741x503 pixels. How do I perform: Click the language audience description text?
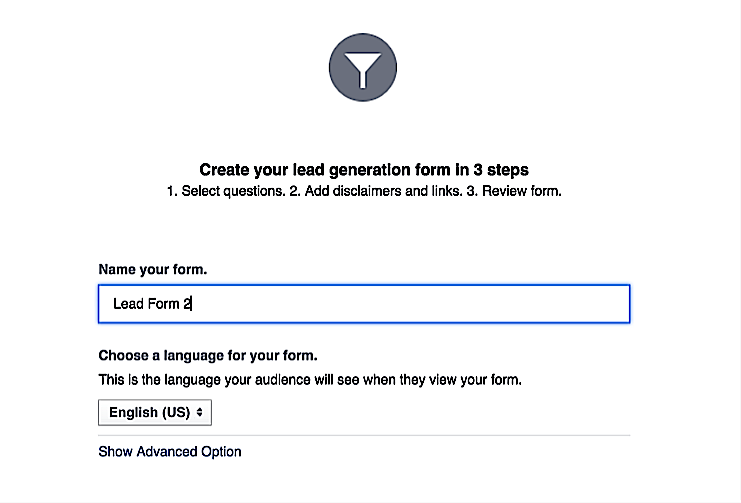pos(310,380)
